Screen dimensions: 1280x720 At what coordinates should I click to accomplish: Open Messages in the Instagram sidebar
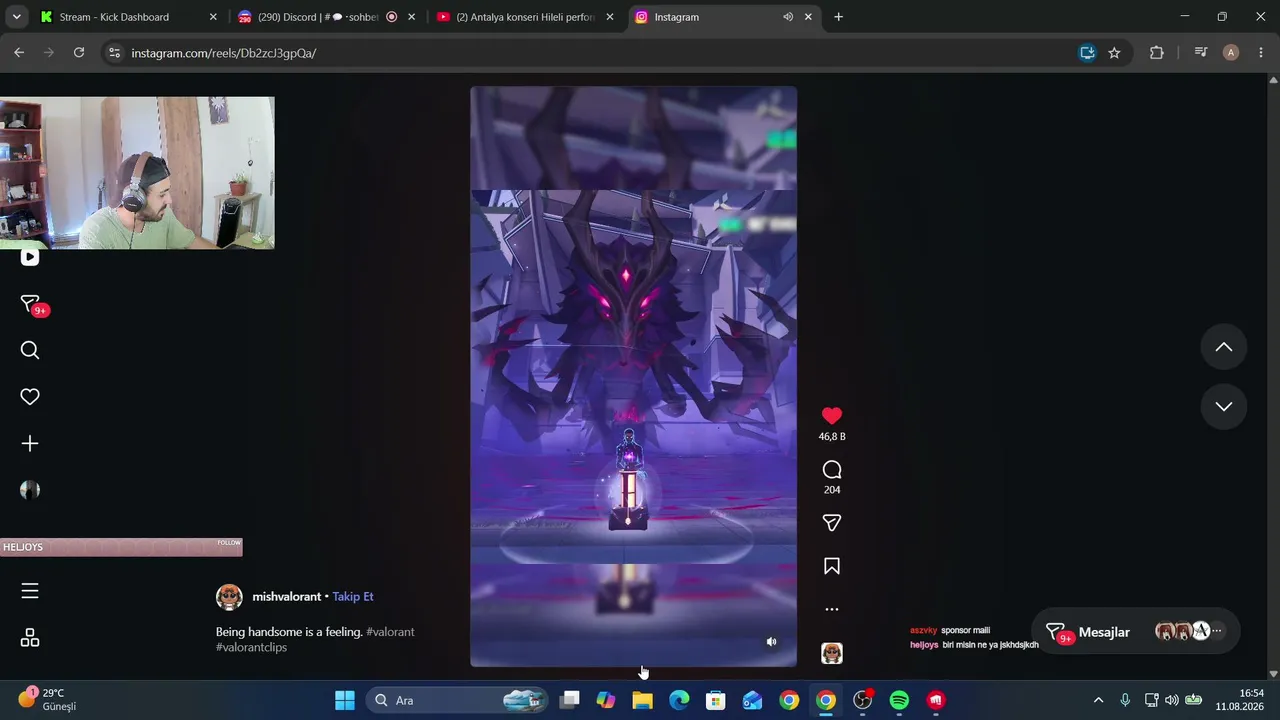click(x=30, y=304)
